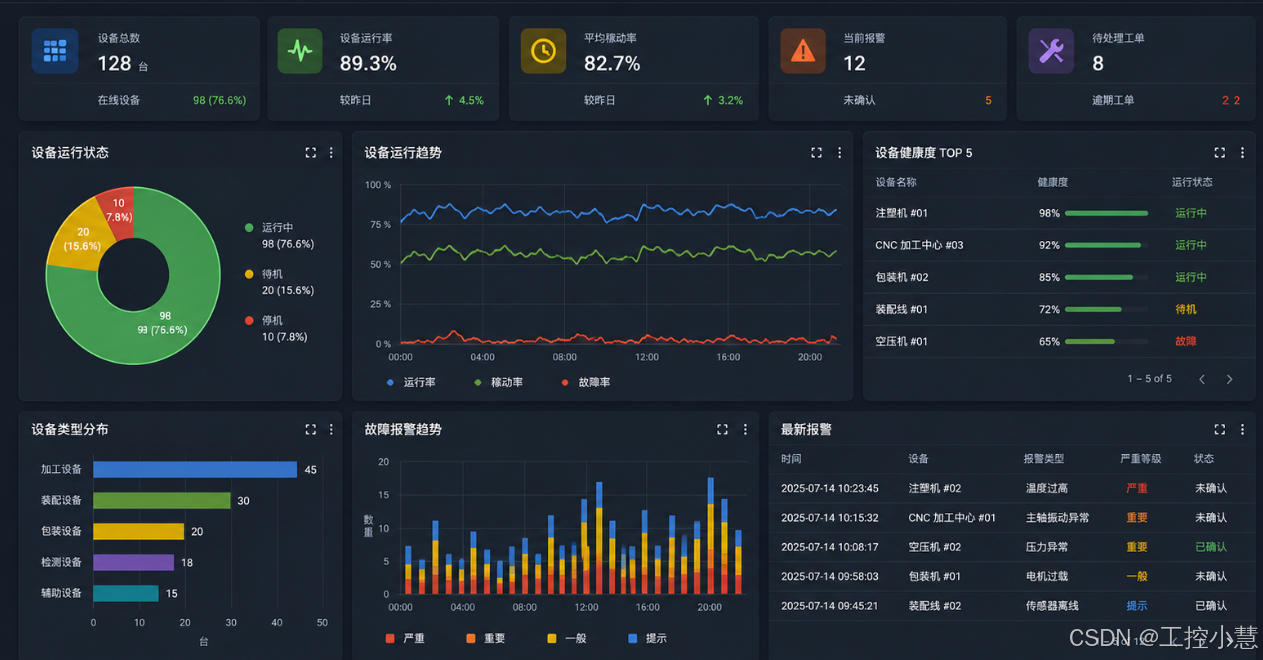Open more options for 设备运行状态 panel
Image resolution: width=1263 pixels, height=660 pixels.
pyautogui.click(x=331, y=153)
